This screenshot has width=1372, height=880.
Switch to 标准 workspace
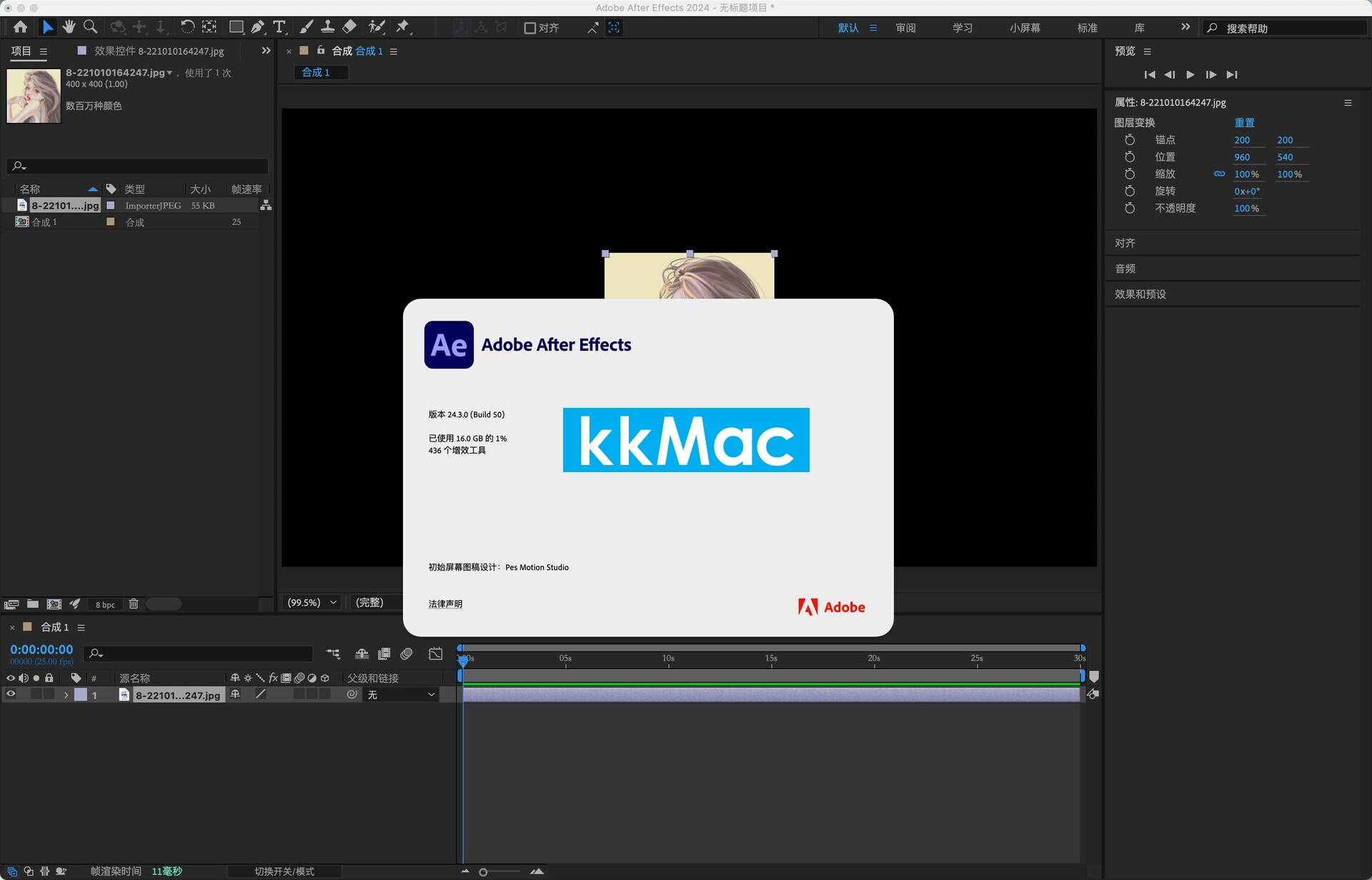[1087, 28]
